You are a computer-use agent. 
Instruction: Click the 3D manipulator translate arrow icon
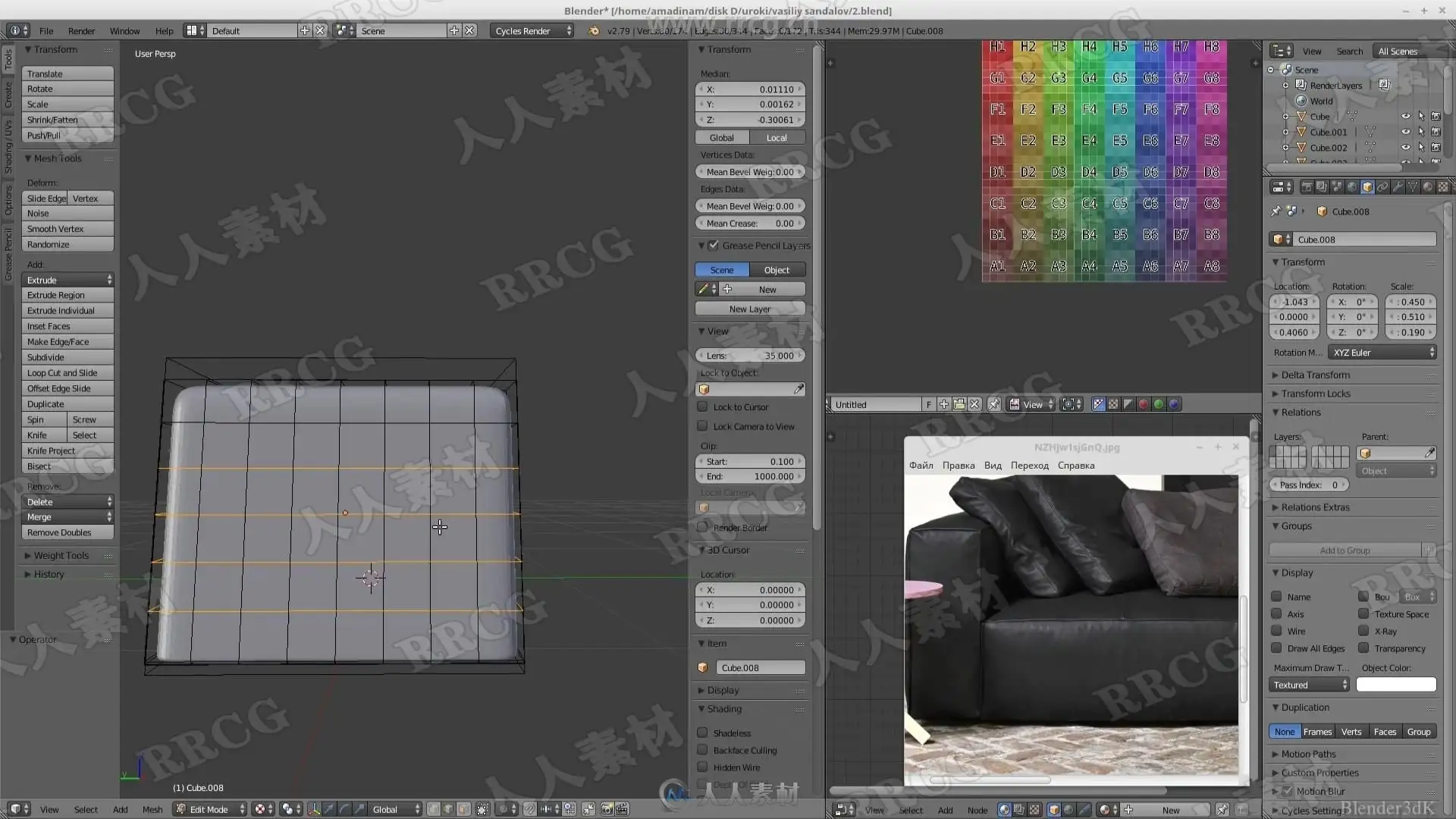point(329,809)
